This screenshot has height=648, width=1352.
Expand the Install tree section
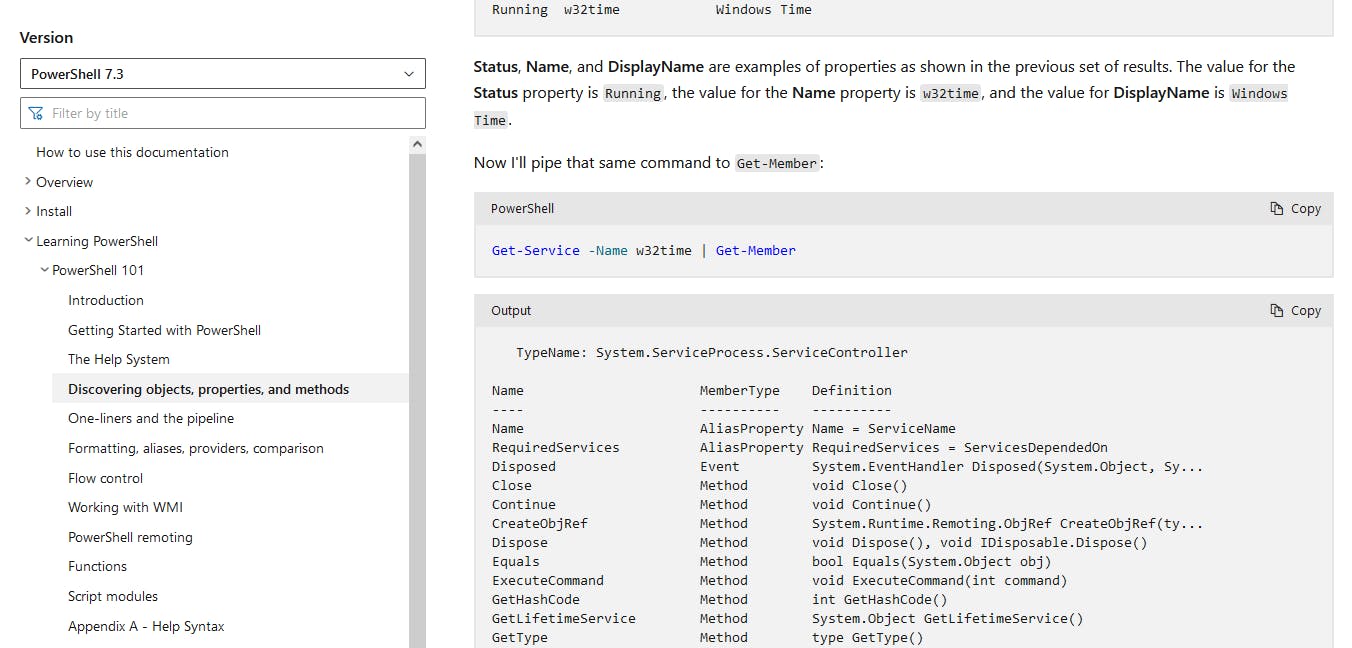(54, 211)
